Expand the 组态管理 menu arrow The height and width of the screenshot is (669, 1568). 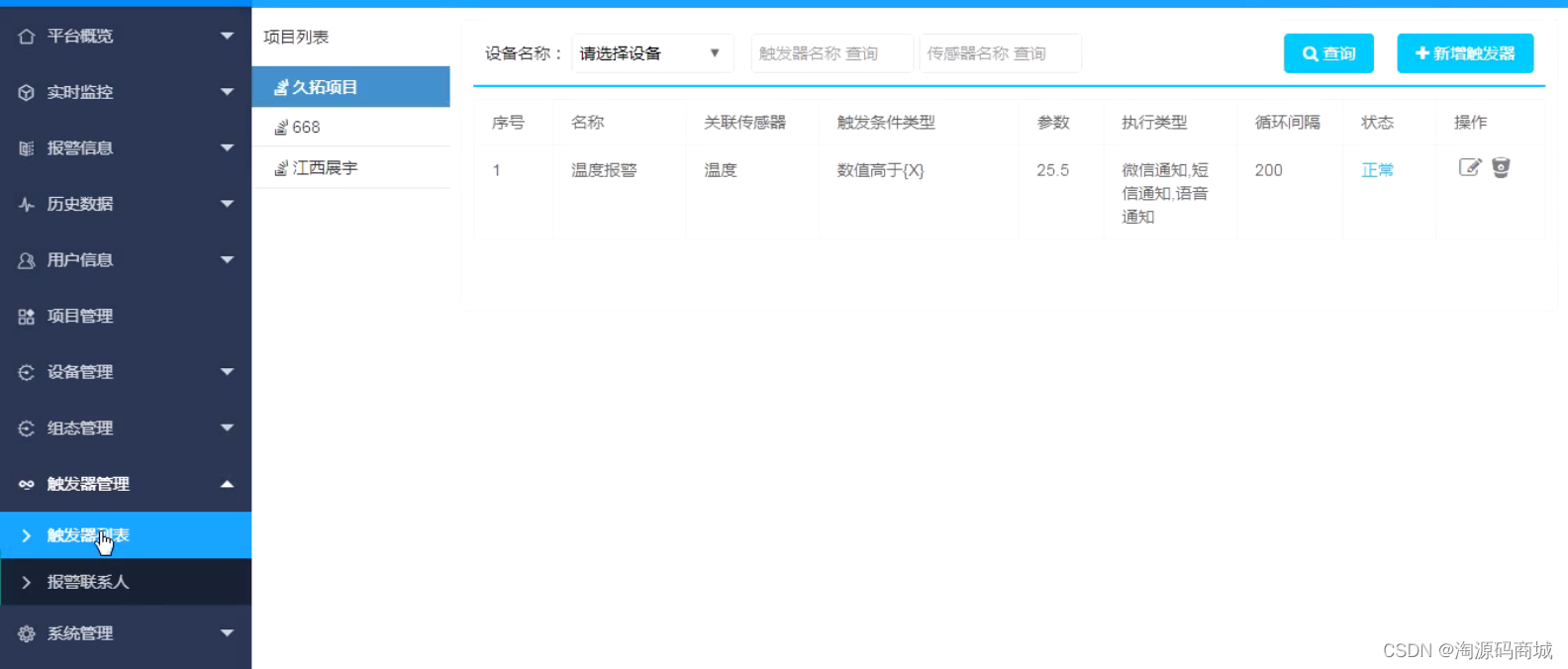pos(227,429)
